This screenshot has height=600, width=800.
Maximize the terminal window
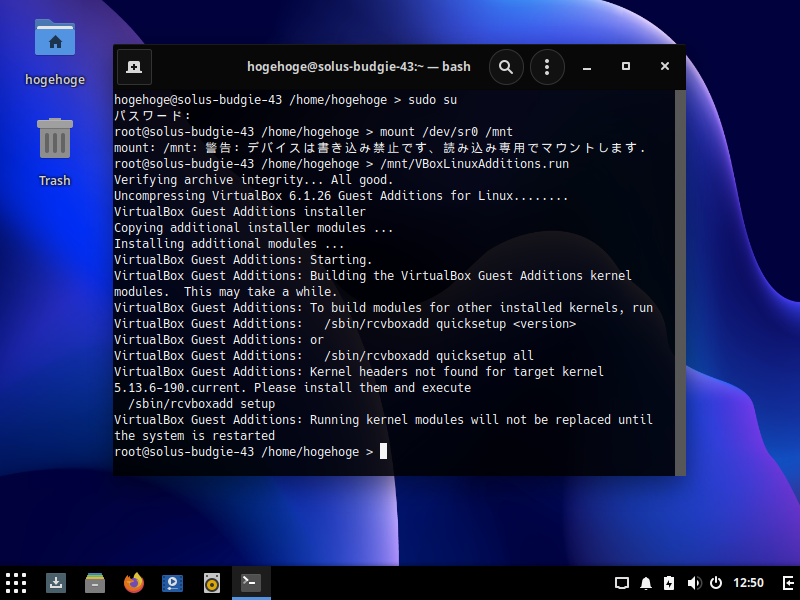626,66
